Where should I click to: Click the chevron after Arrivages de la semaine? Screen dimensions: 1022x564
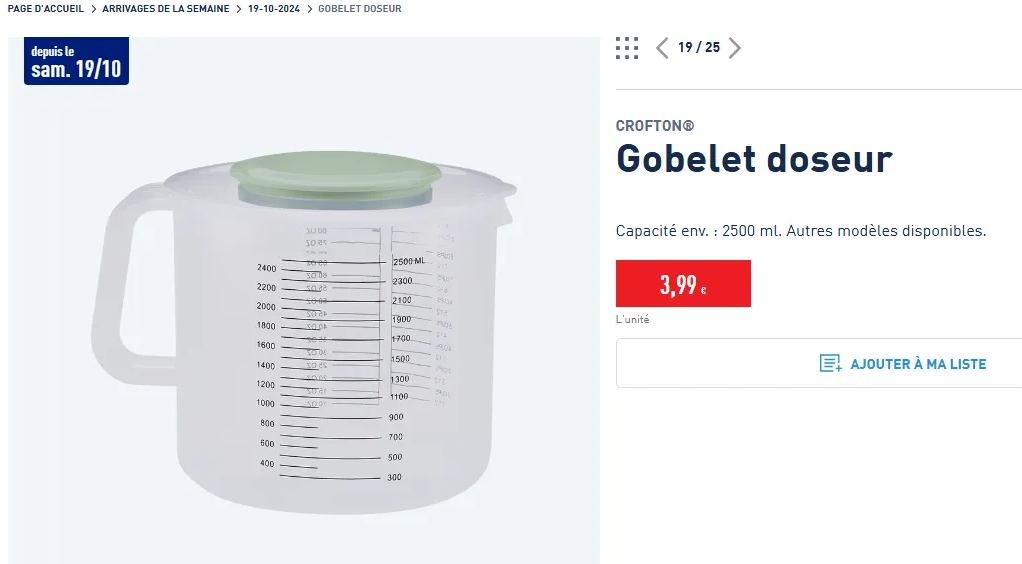coord(239,8)
